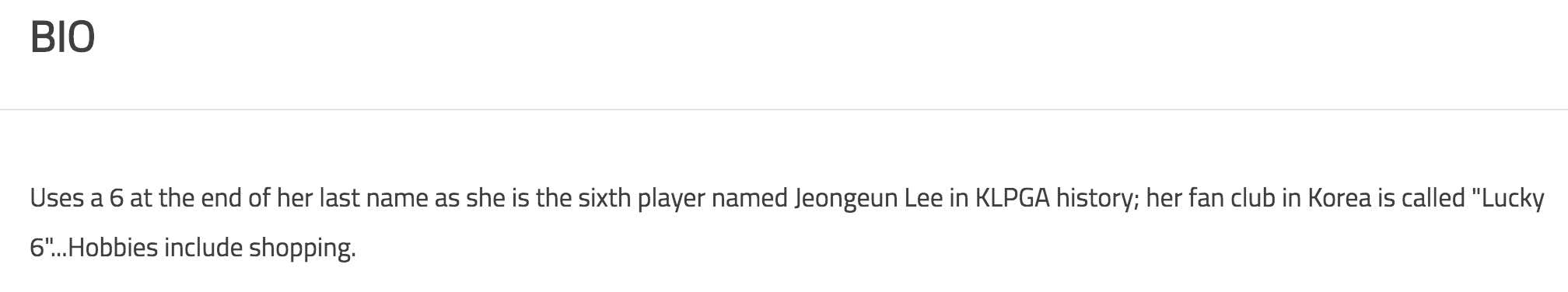This screenshot has width=1568, height=292.
Task: Click the word "Uses" starting the paragraph
Action: [x=57, y=198]
